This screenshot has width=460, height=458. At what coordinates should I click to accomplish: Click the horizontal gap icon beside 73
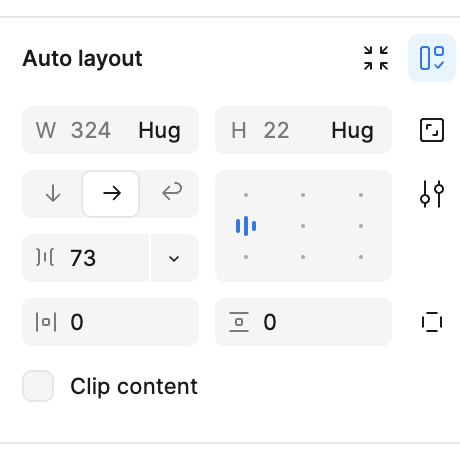click(x=45, y=258)
